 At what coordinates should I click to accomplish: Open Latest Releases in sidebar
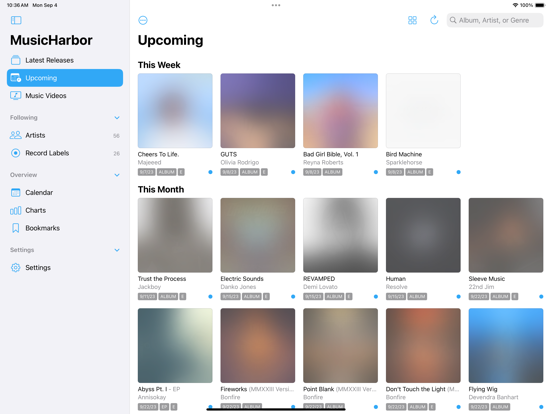65,60
